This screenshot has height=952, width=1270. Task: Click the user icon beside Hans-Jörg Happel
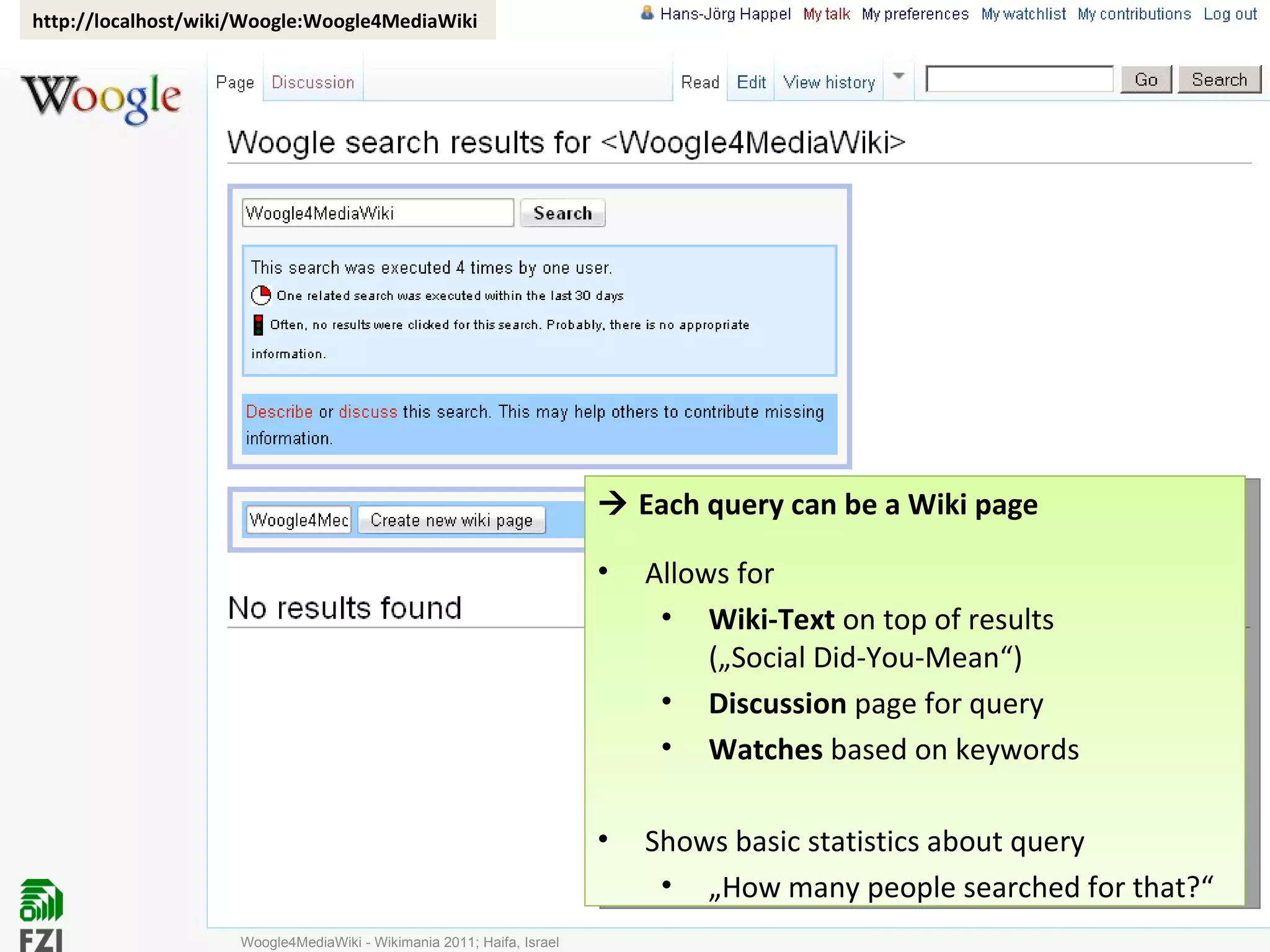coord(647,13)
